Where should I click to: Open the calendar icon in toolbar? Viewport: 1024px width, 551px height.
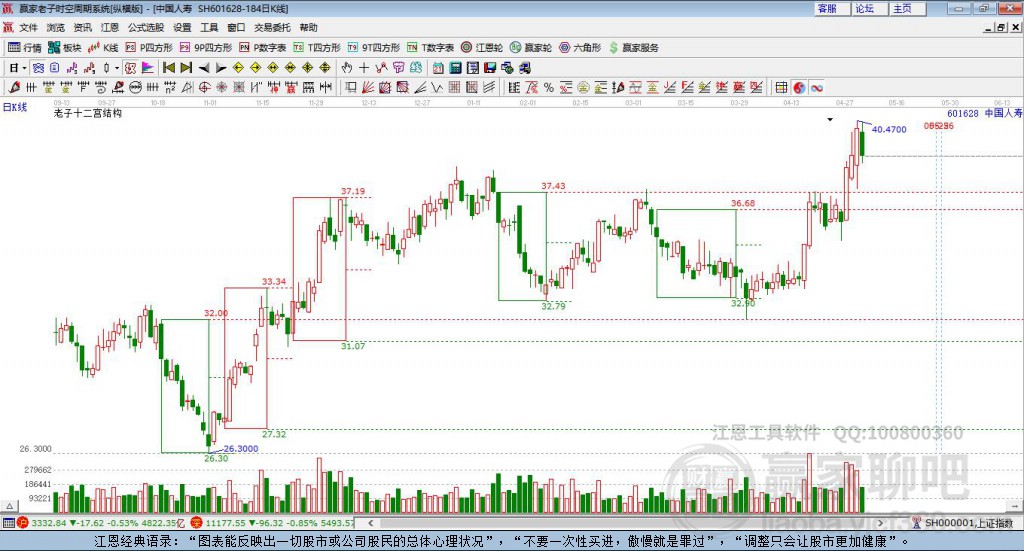coord(438,68)
